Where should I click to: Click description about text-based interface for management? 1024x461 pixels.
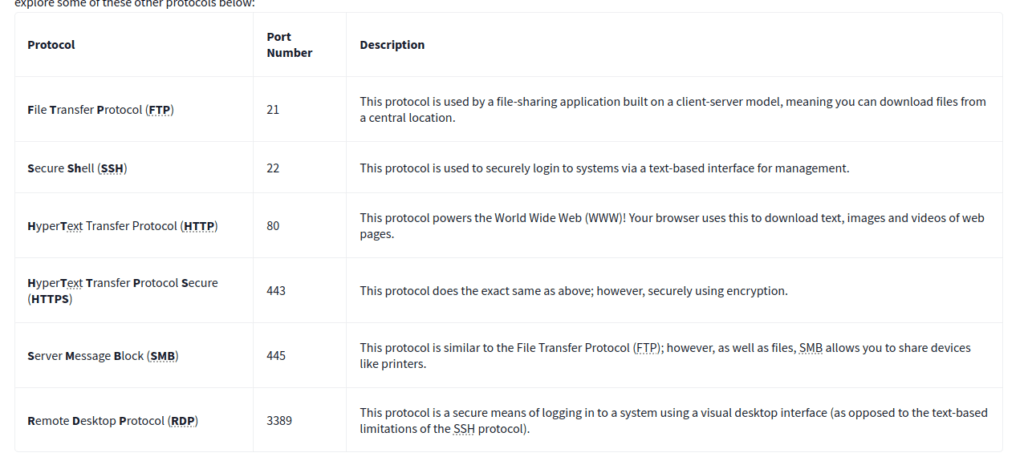[x=604, y=168]
